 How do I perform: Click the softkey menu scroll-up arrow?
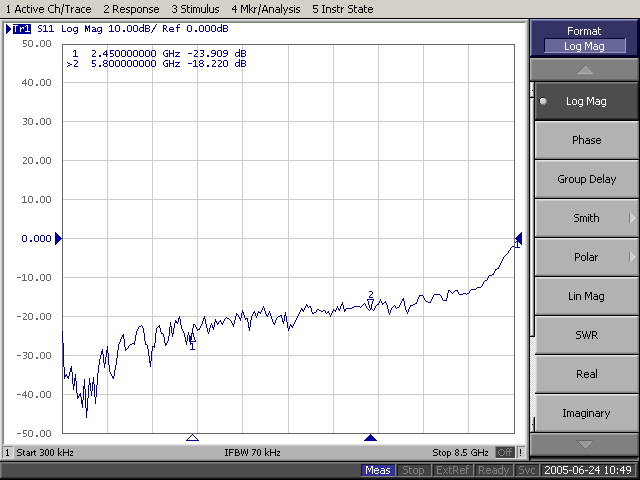tap(584, 70)
